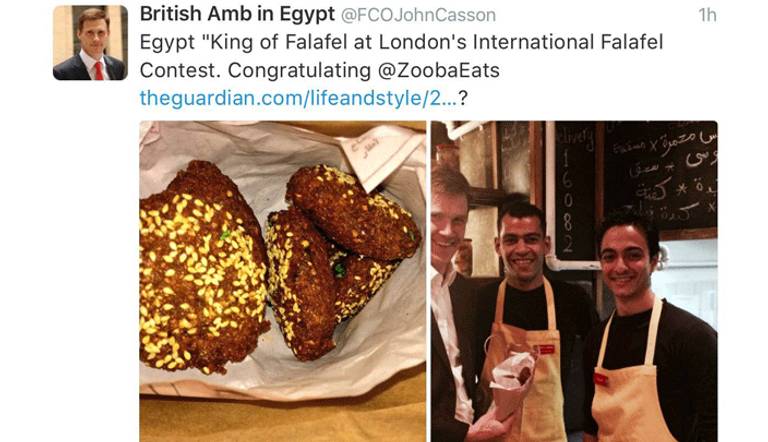Follow the theguardian.com/lifeandstyle link
The height and width of the screenshot is (442, 768).
pyautogui.click(x=298, y=98)
